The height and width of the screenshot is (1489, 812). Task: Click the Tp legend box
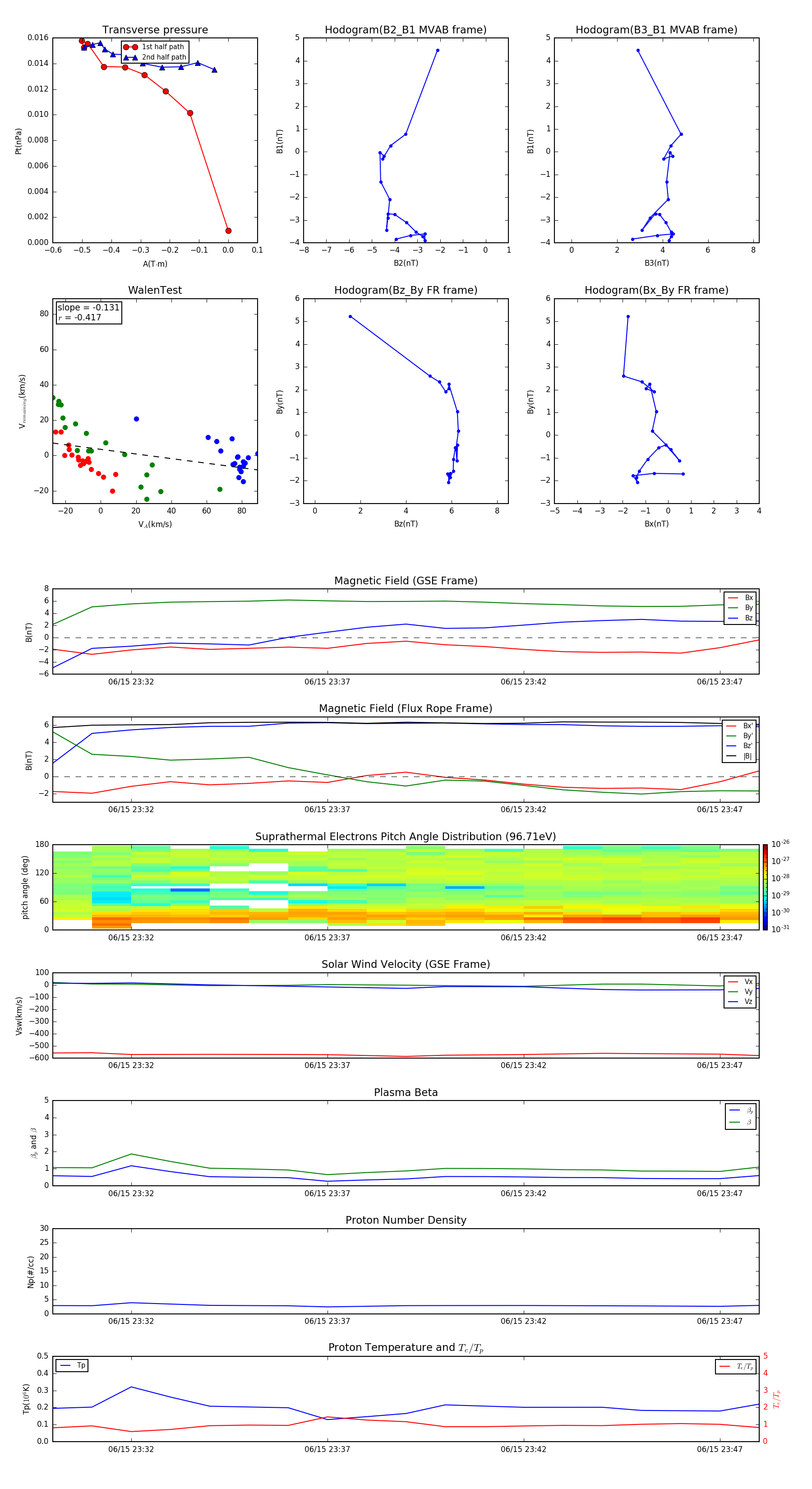72,1365
